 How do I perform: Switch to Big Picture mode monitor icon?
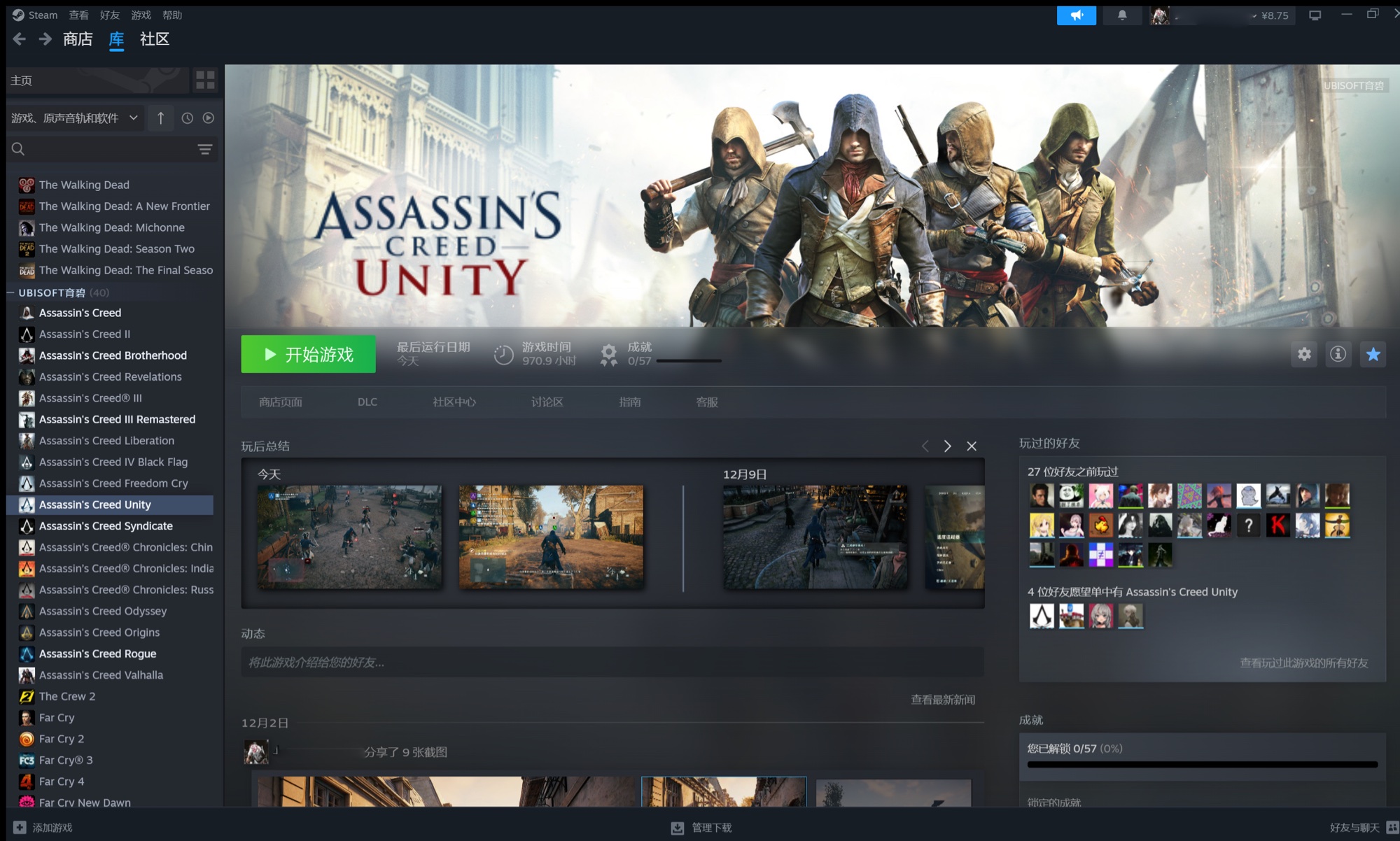[x=1315, y=15]
